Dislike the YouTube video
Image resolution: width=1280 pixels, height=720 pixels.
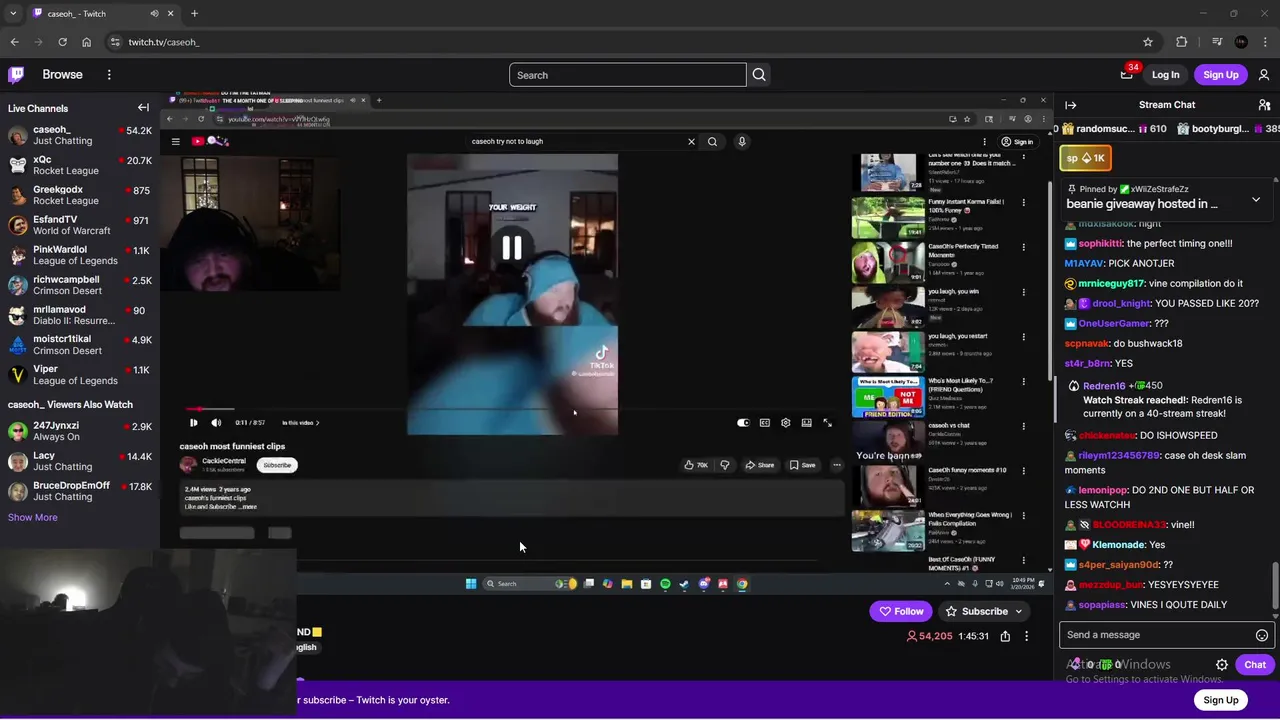tap(725, 465)
